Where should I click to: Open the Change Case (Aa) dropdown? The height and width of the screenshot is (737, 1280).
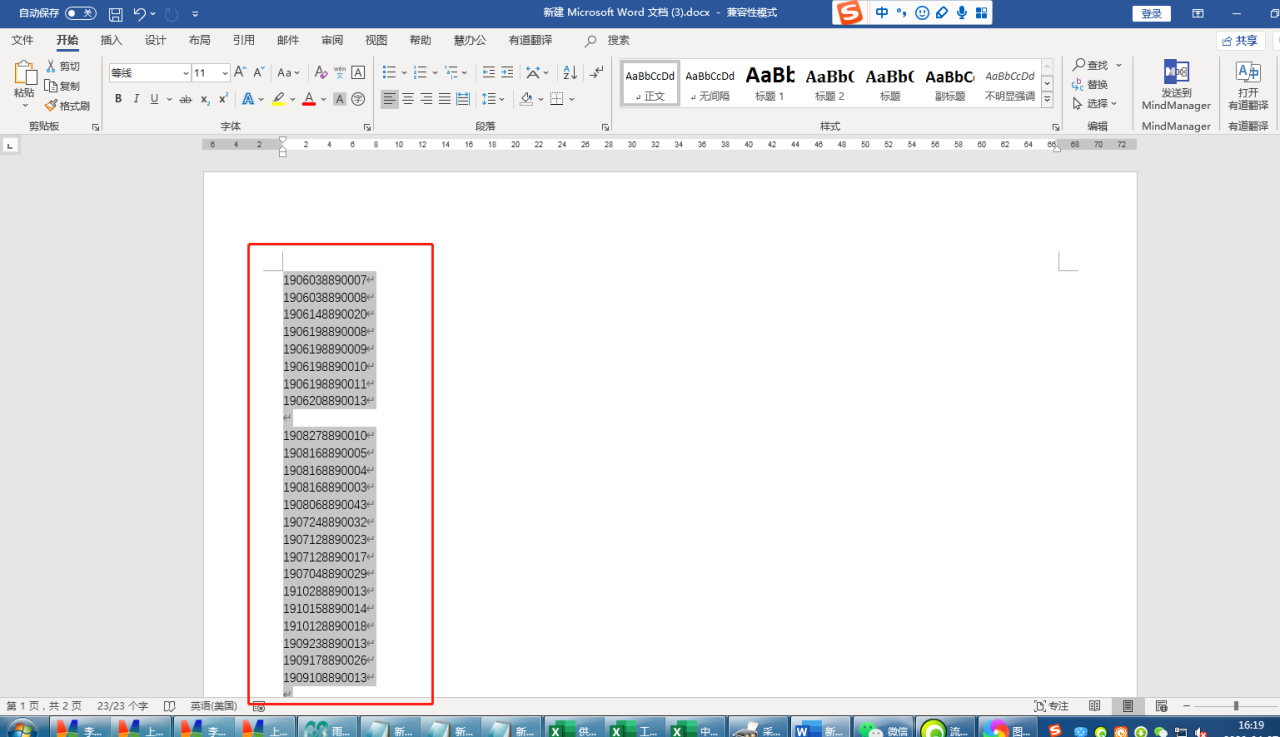coord(289,73)
